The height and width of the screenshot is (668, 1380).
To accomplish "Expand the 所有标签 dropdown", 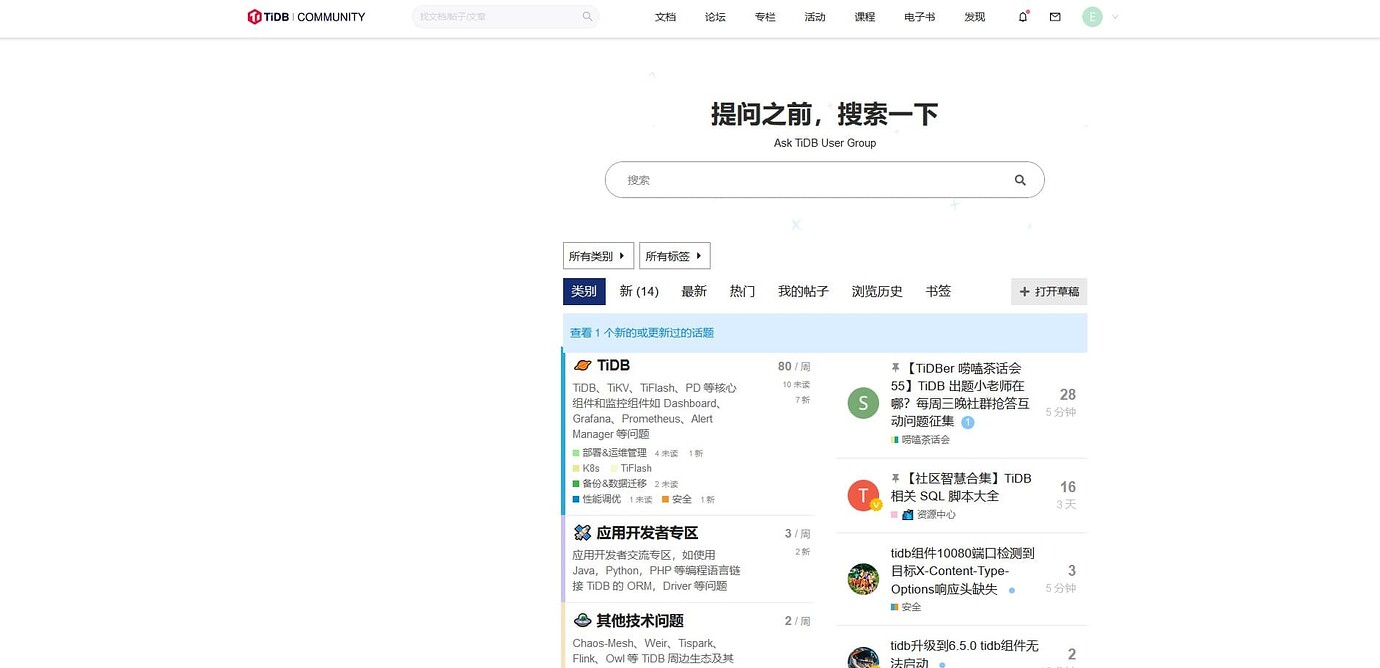I will (675, 256).
